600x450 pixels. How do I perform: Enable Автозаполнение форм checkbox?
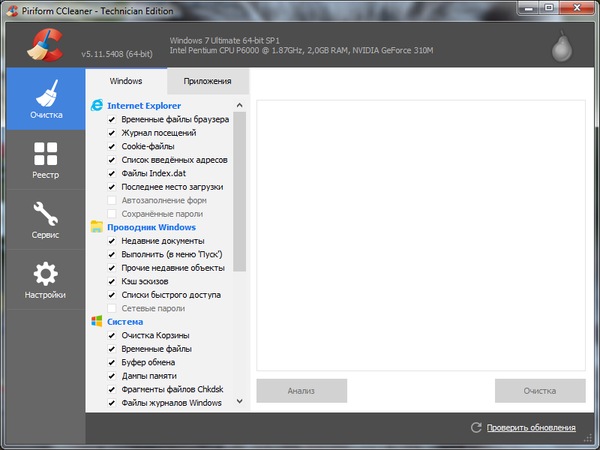(112, 200)
